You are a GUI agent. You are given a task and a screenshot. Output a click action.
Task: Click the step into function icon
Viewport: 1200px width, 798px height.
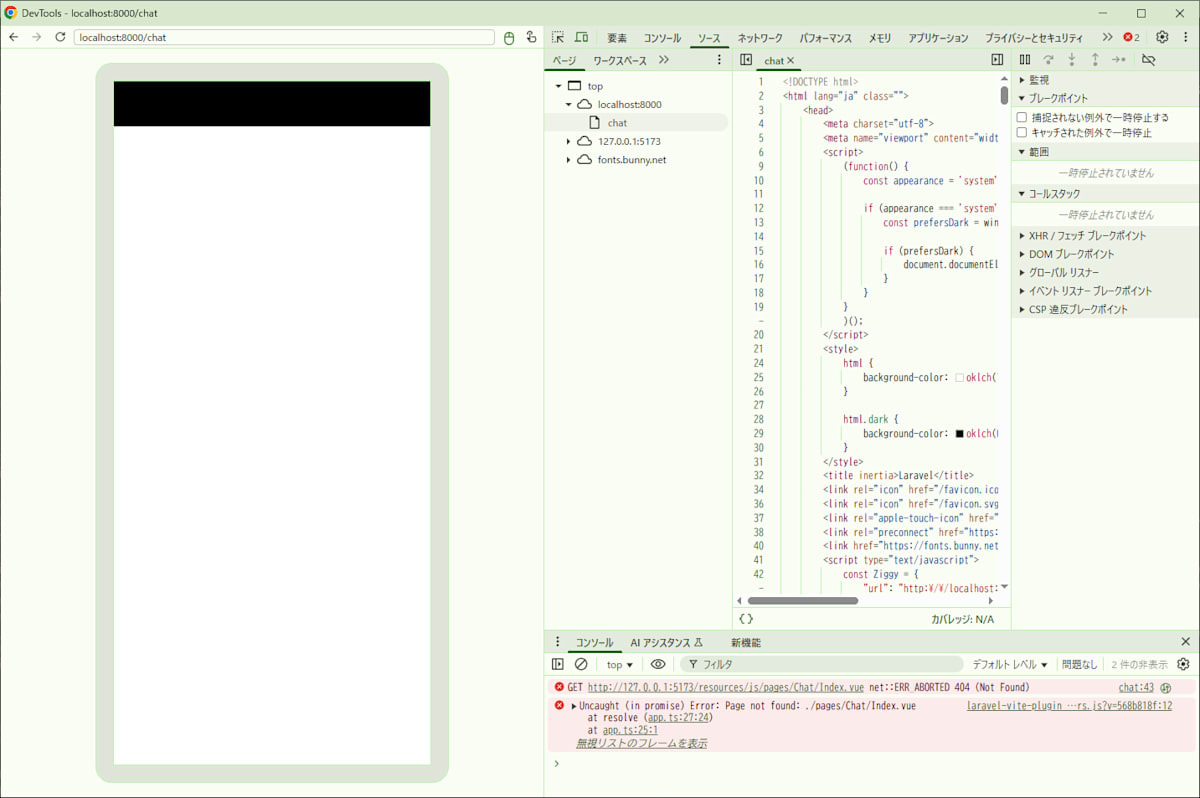(1072, 60)
